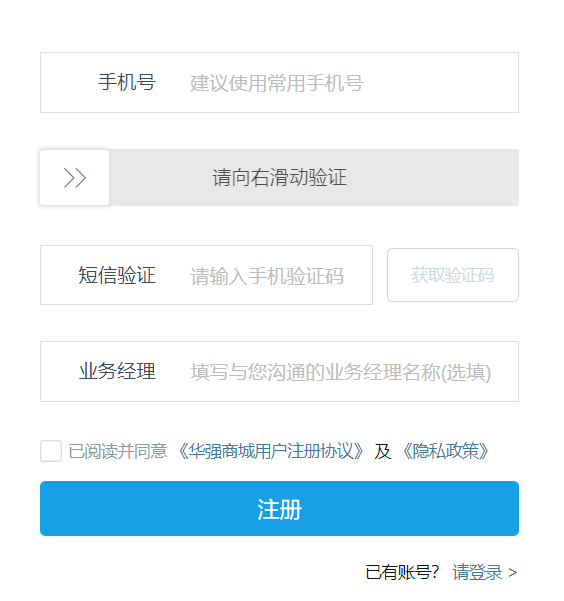Screen dimensions: 564x601
Task: Click the 业务经理 field label
Action: [x=117, y=371]
